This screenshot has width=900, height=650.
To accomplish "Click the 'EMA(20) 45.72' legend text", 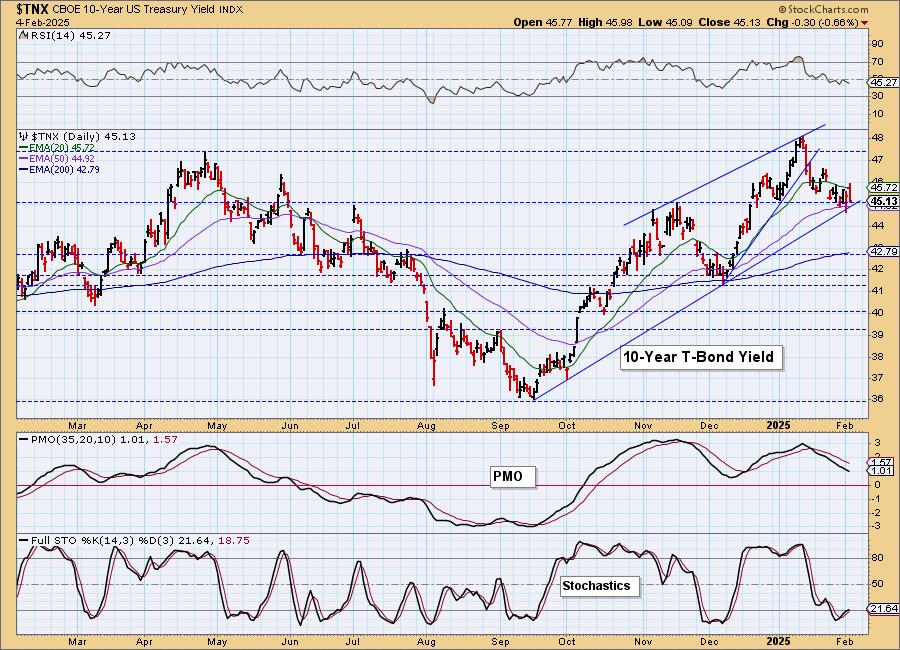I will [x=62, y=148].
